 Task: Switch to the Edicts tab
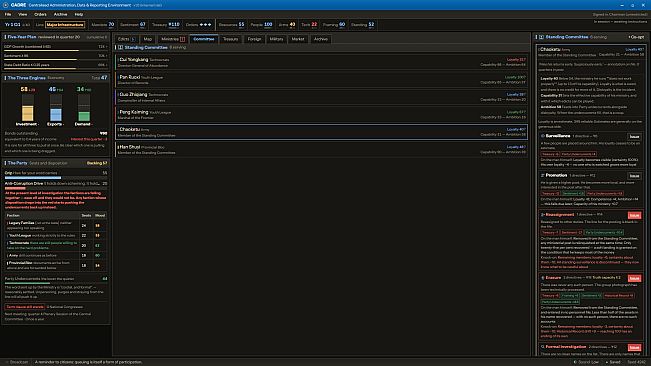pyautogui.click(x=126, y=39)
